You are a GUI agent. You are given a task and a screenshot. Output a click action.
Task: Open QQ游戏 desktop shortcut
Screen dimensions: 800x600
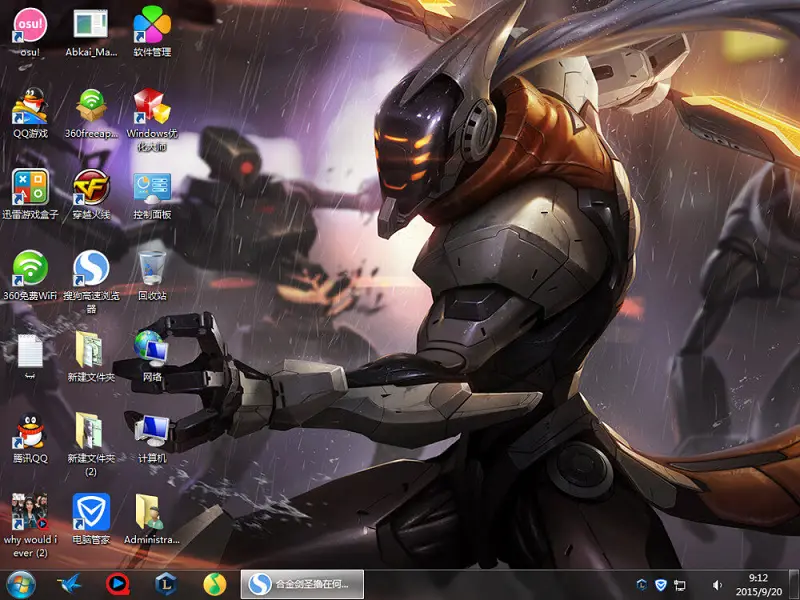(x=30, y=113)
